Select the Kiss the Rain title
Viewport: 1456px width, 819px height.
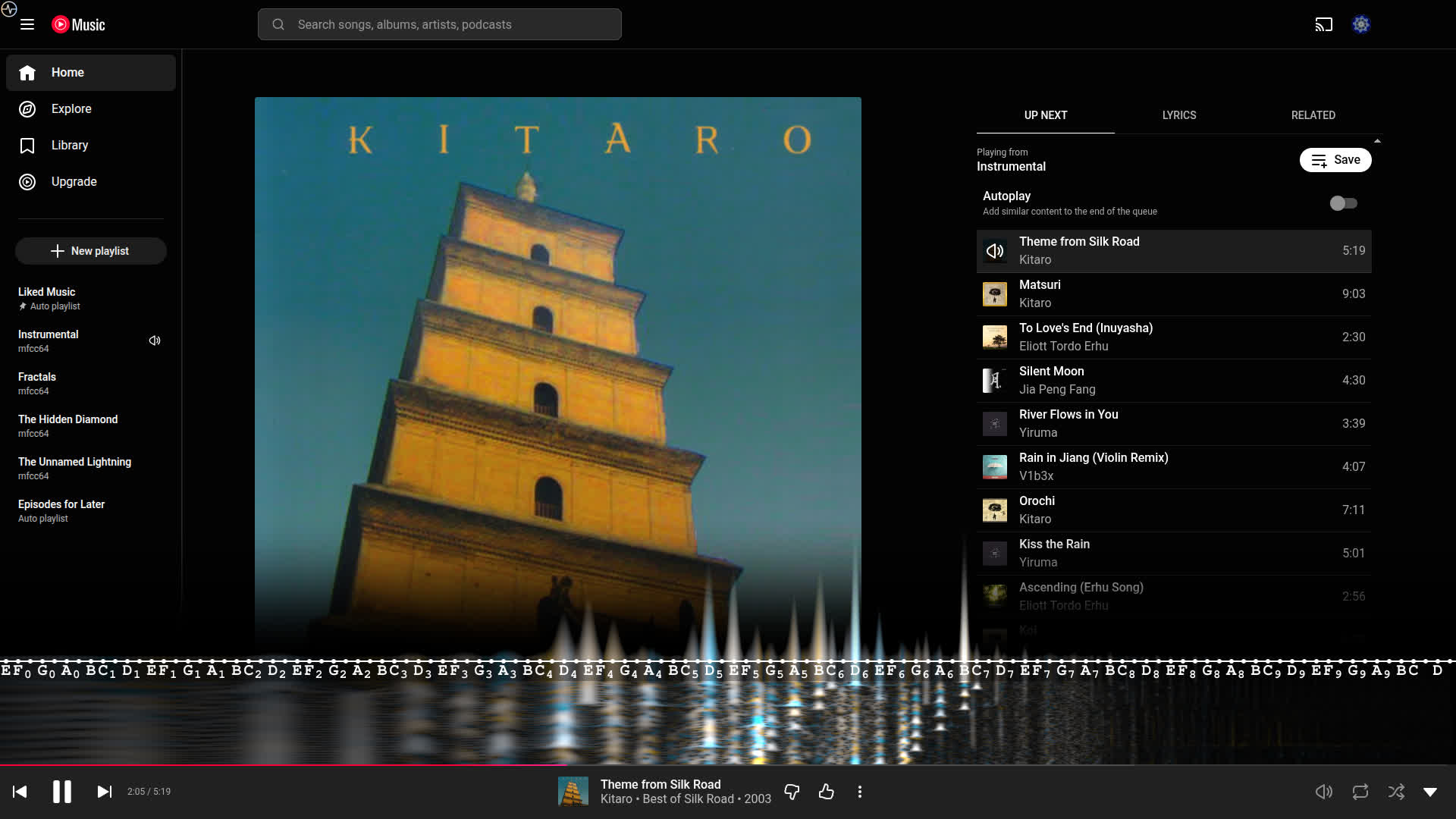[x=1054, y=544]
